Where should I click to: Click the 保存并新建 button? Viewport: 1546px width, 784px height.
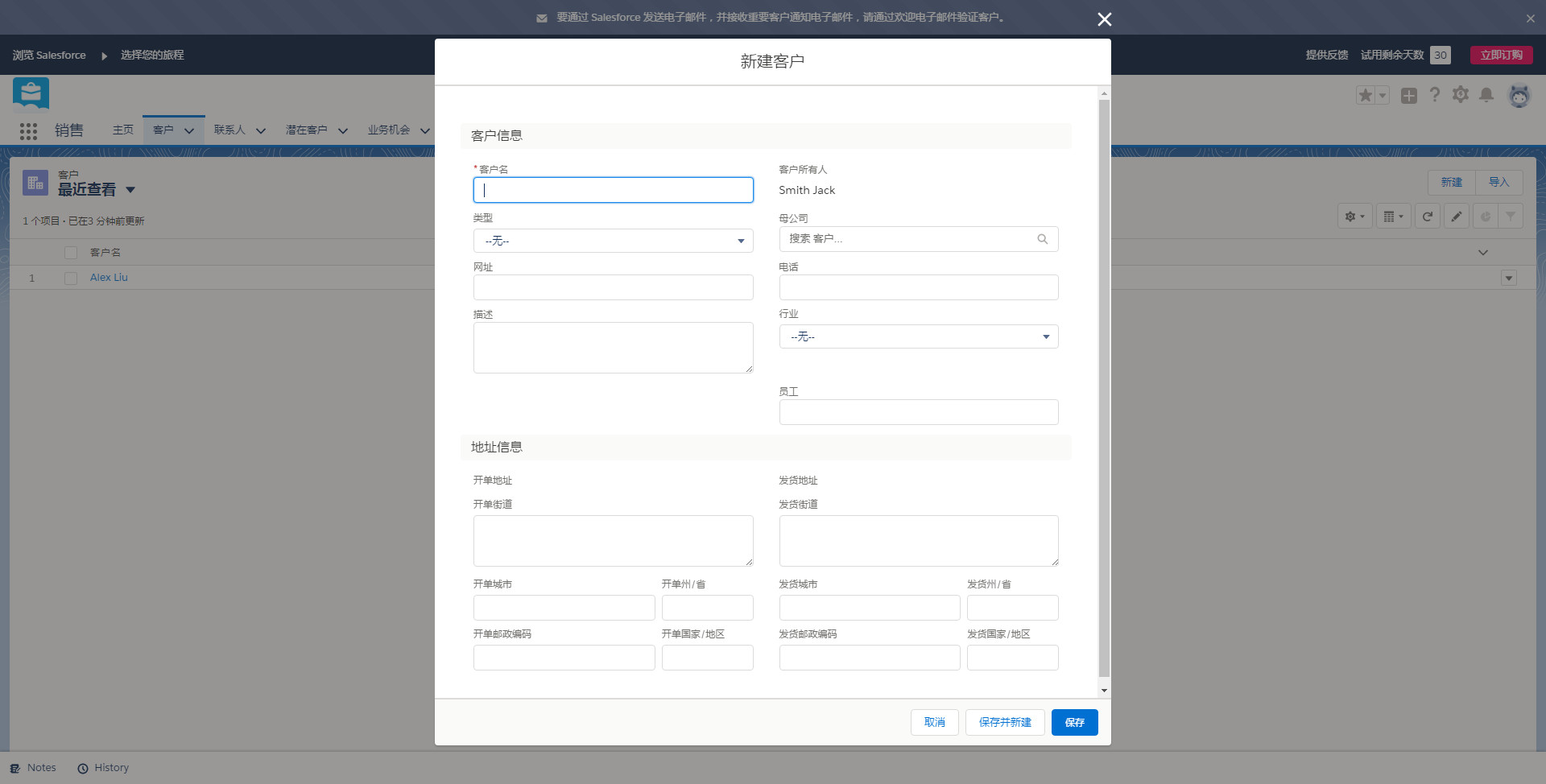[x=1005, y=722]
